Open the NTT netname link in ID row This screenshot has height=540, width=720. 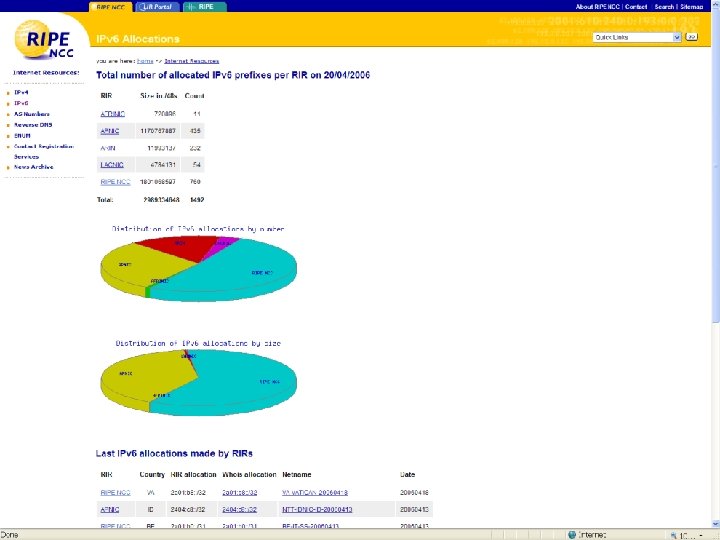coord(317,509)
